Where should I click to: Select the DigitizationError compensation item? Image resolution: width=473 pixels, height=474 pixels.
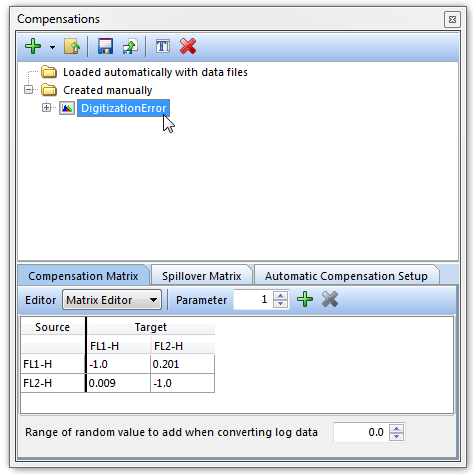click(x=123, y=108)
